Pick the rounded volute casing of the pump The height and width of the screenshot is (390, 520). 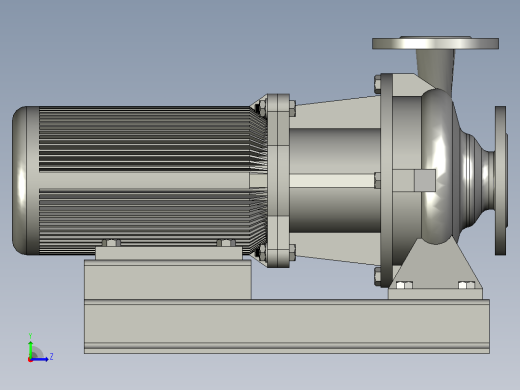pos(437,167)
